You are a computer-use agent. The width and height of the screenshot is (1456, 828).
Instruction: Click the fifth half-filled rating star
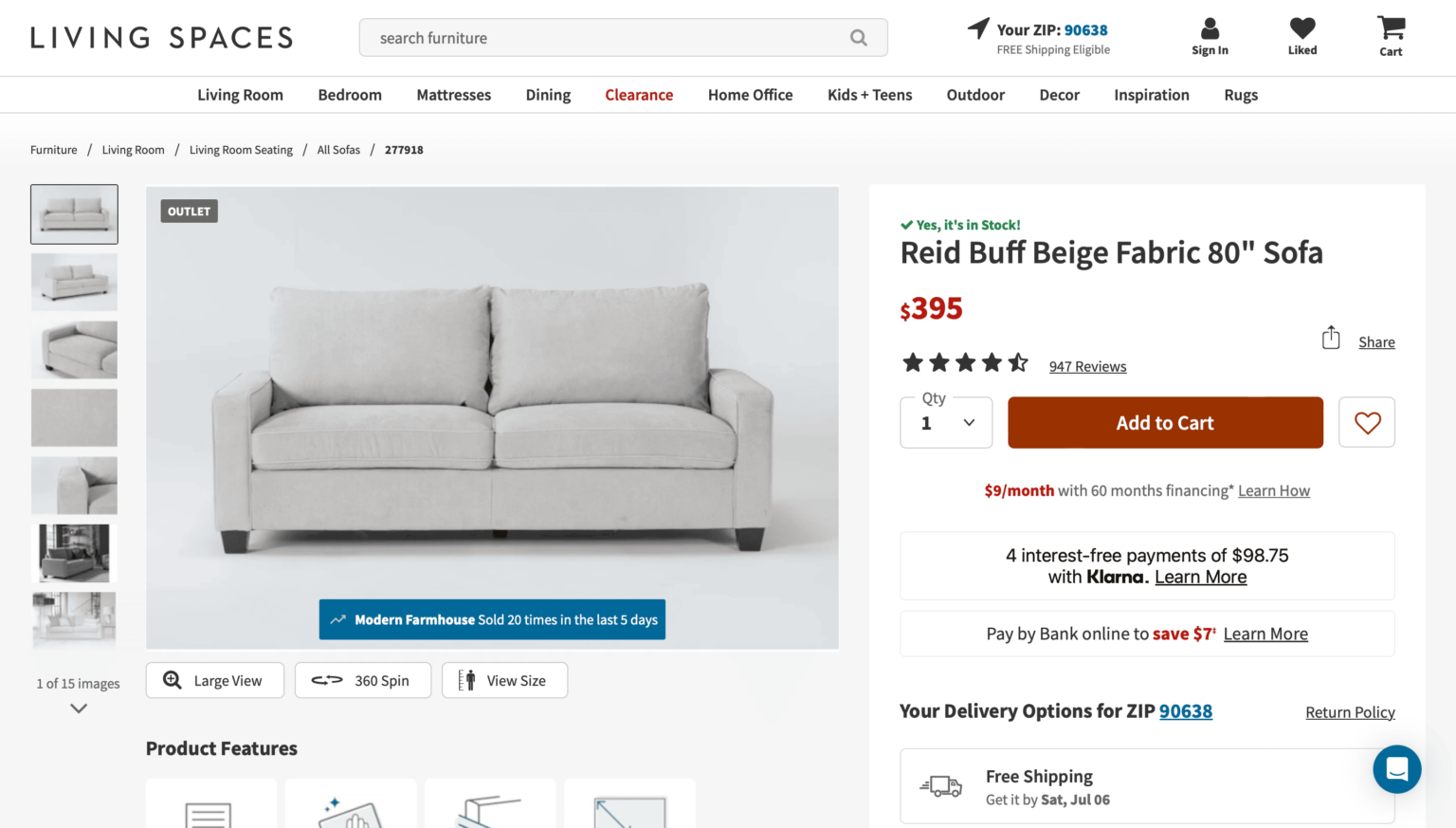coord(1018,361)
